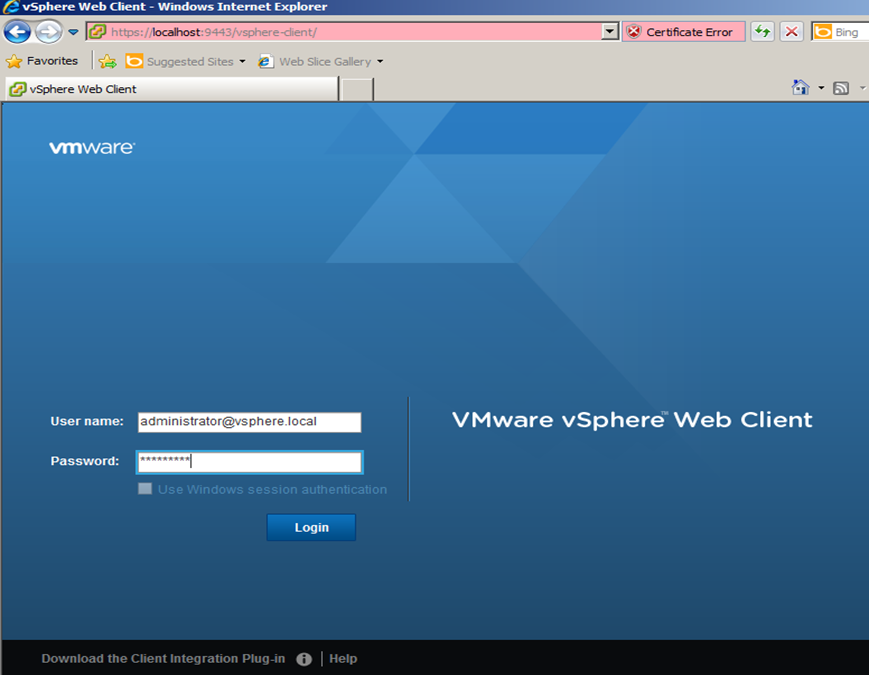Open Web Slice Gallery link

pos(315,62)
